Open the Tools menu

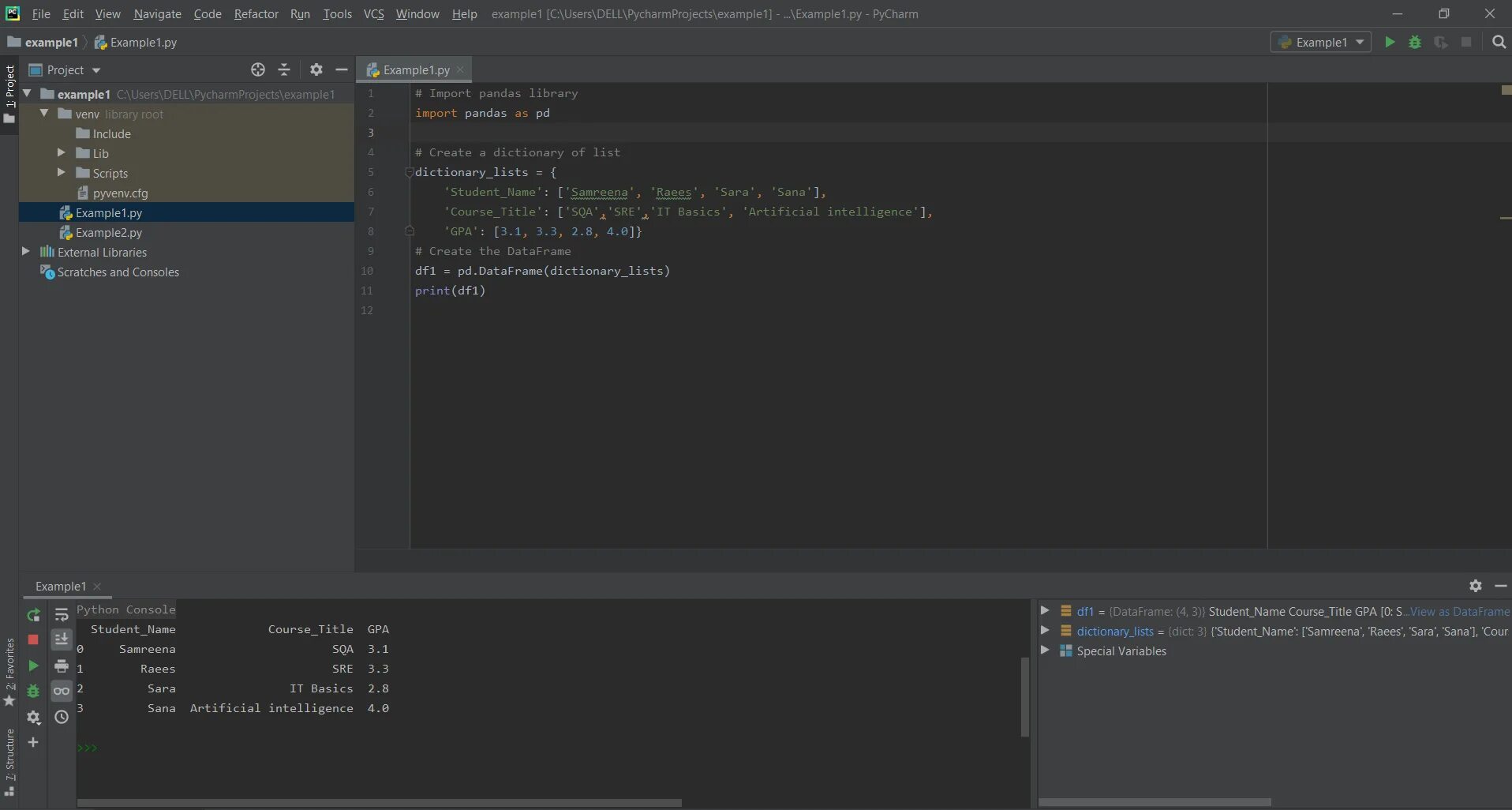(x=337, y=13)
